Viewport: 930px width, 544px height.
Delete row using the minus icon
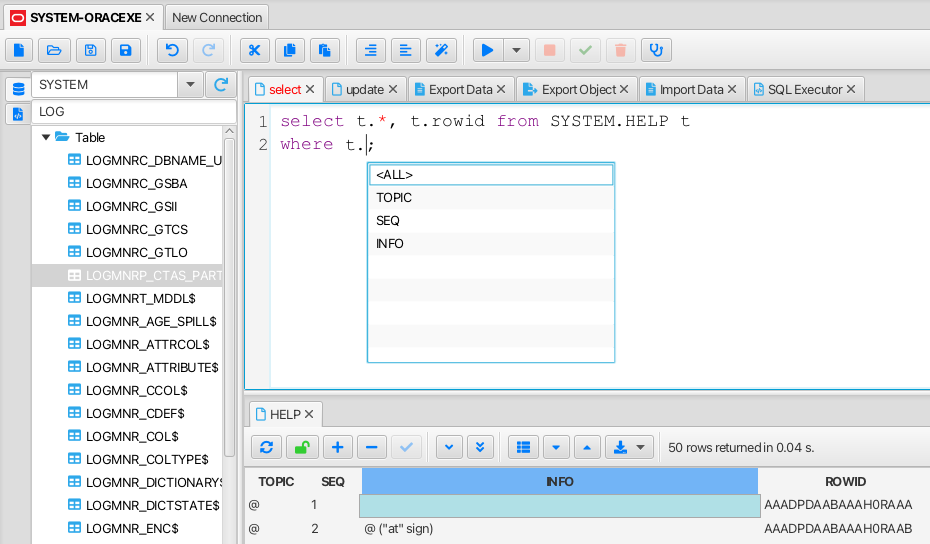pyautogui.click(x=371, y=447)
